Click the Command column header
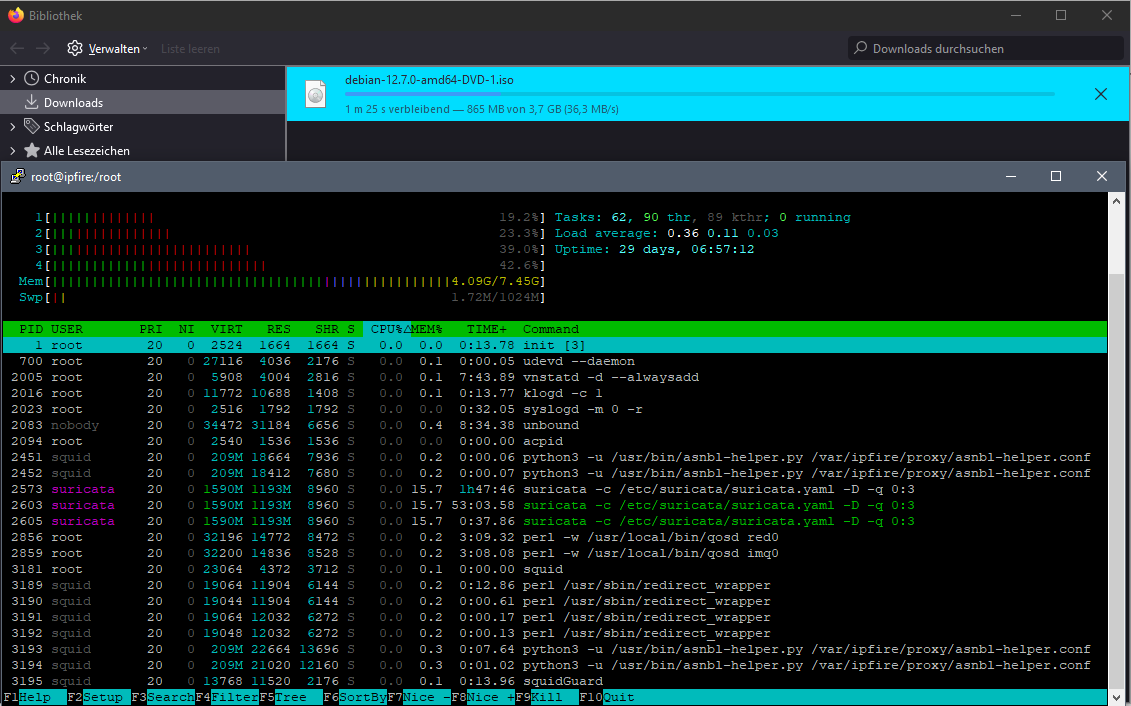This screenshot has width=1131, height=706. (550, 329)
